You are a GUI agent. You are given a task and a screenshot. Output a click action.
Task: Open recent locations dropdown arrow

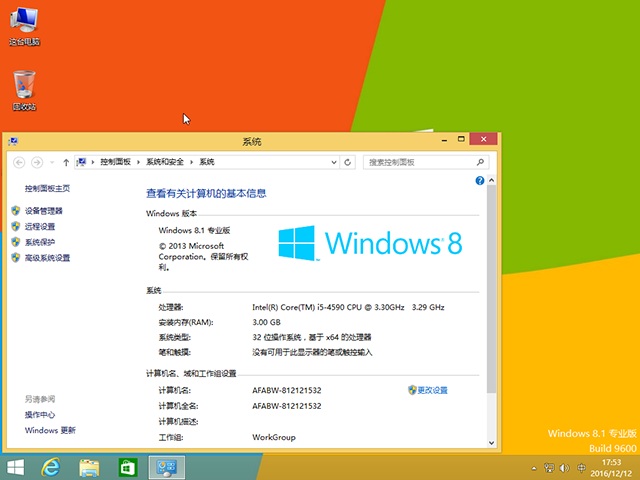point(52,162)
